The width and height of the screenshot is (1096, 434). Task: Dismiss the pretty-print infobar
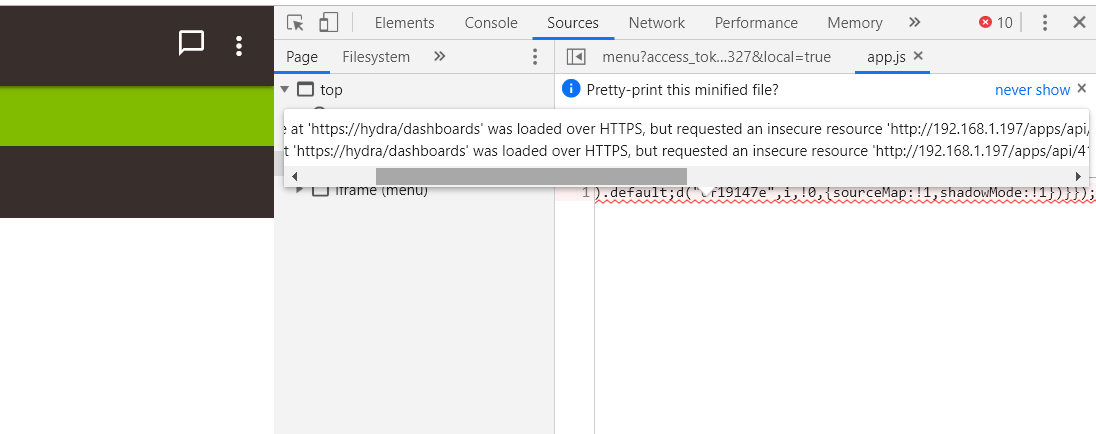(x=1081, y=89)
